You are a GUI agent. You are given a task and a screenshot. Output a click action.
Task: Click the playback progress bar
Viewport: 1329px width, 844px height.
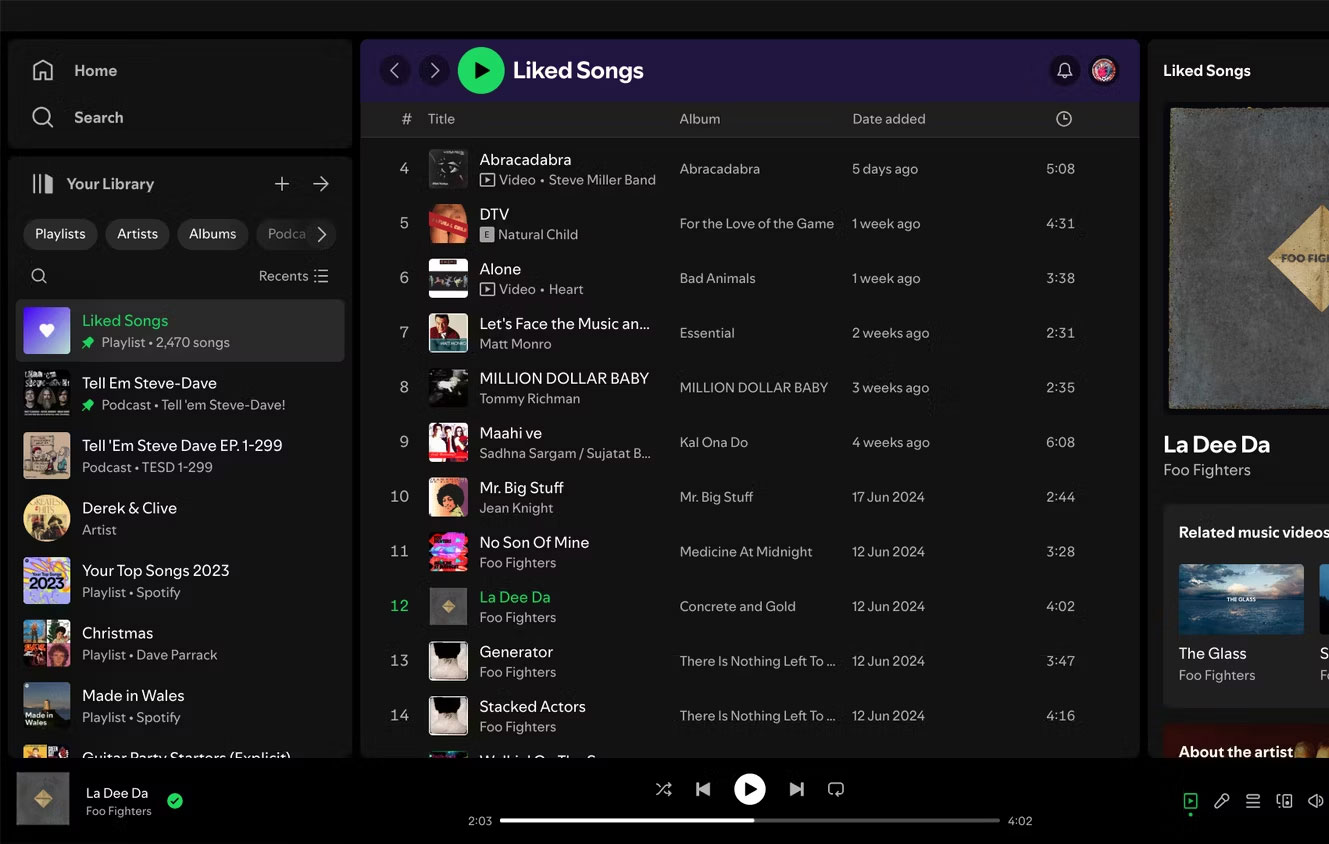coord(749,820)
